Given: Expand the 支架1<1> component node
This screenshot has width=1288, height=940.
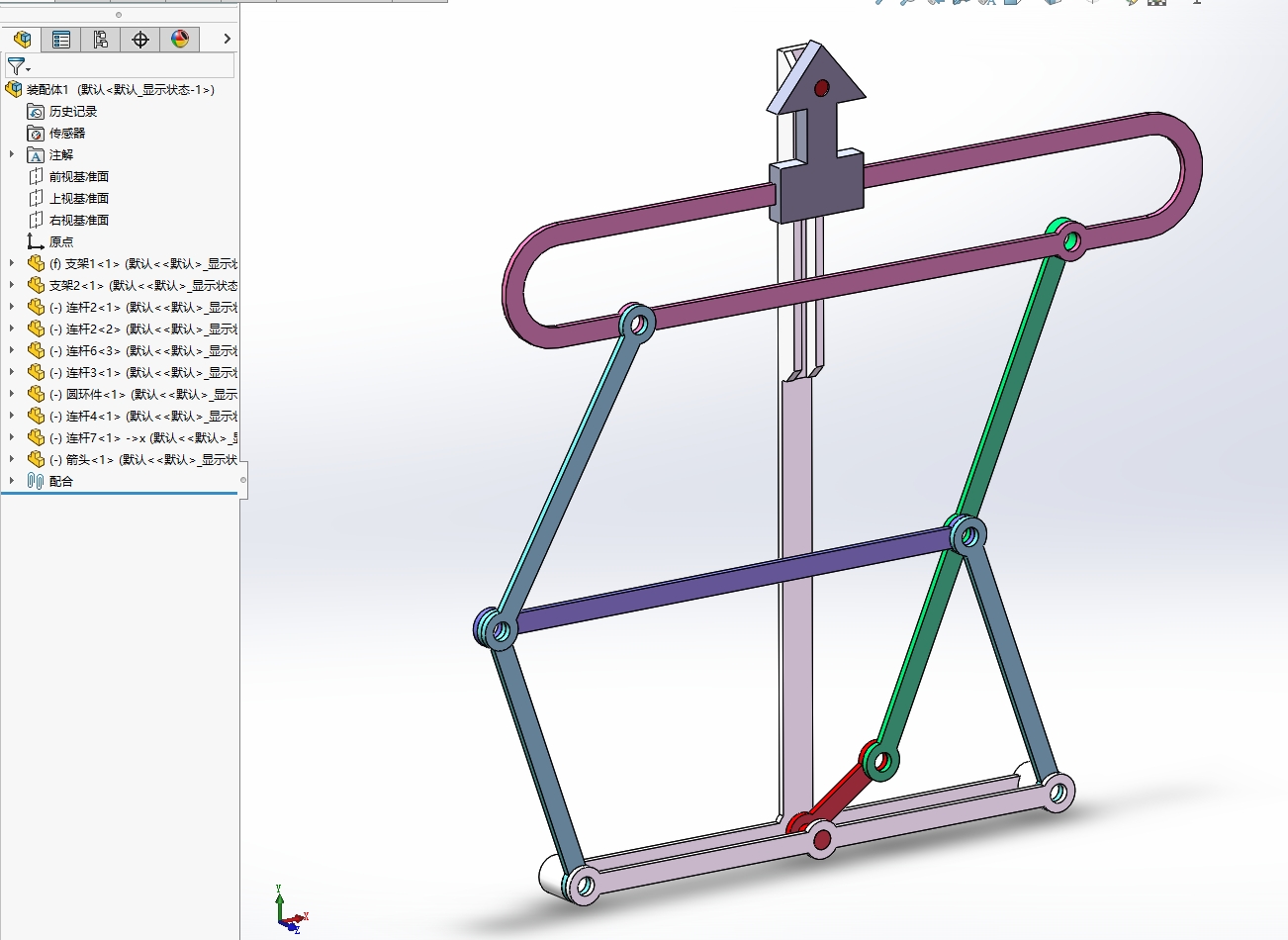Looking at the screenshot, I should [x=12, y=263].
